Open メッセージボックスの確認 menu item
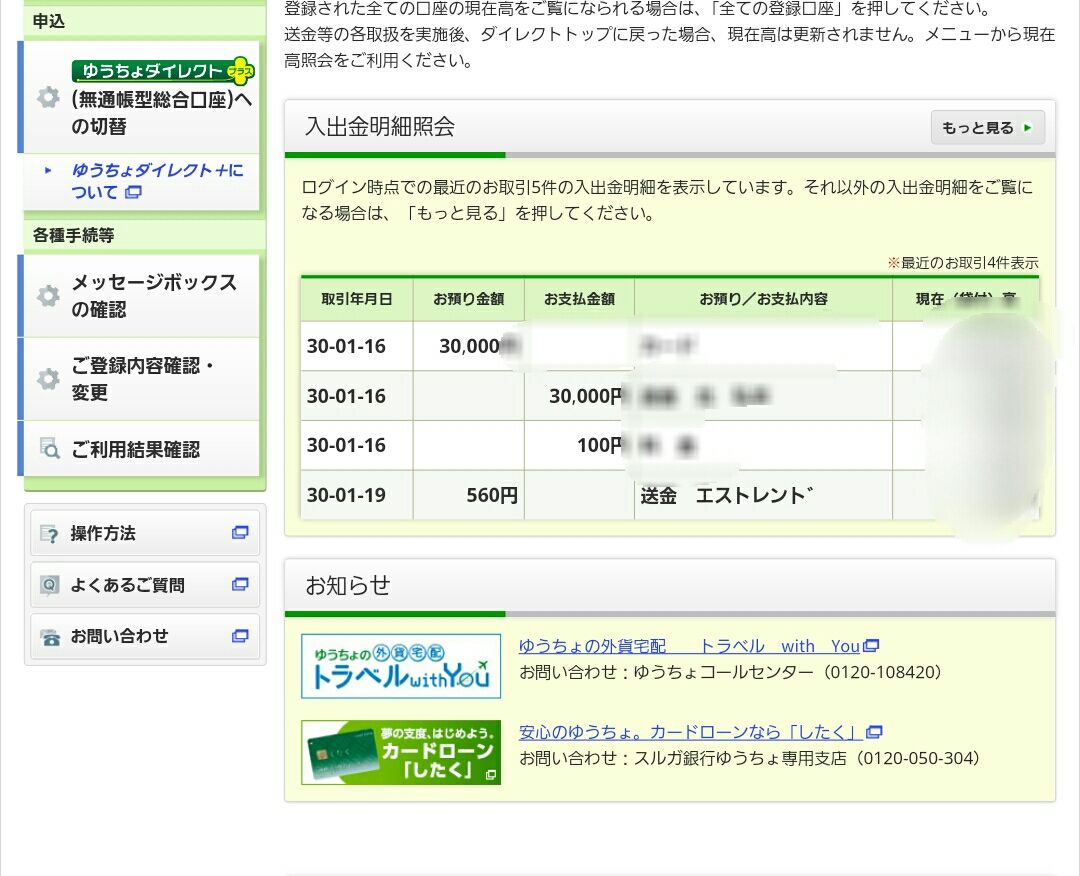This screenshot has width=1080, height=876. tap(141, 295)
